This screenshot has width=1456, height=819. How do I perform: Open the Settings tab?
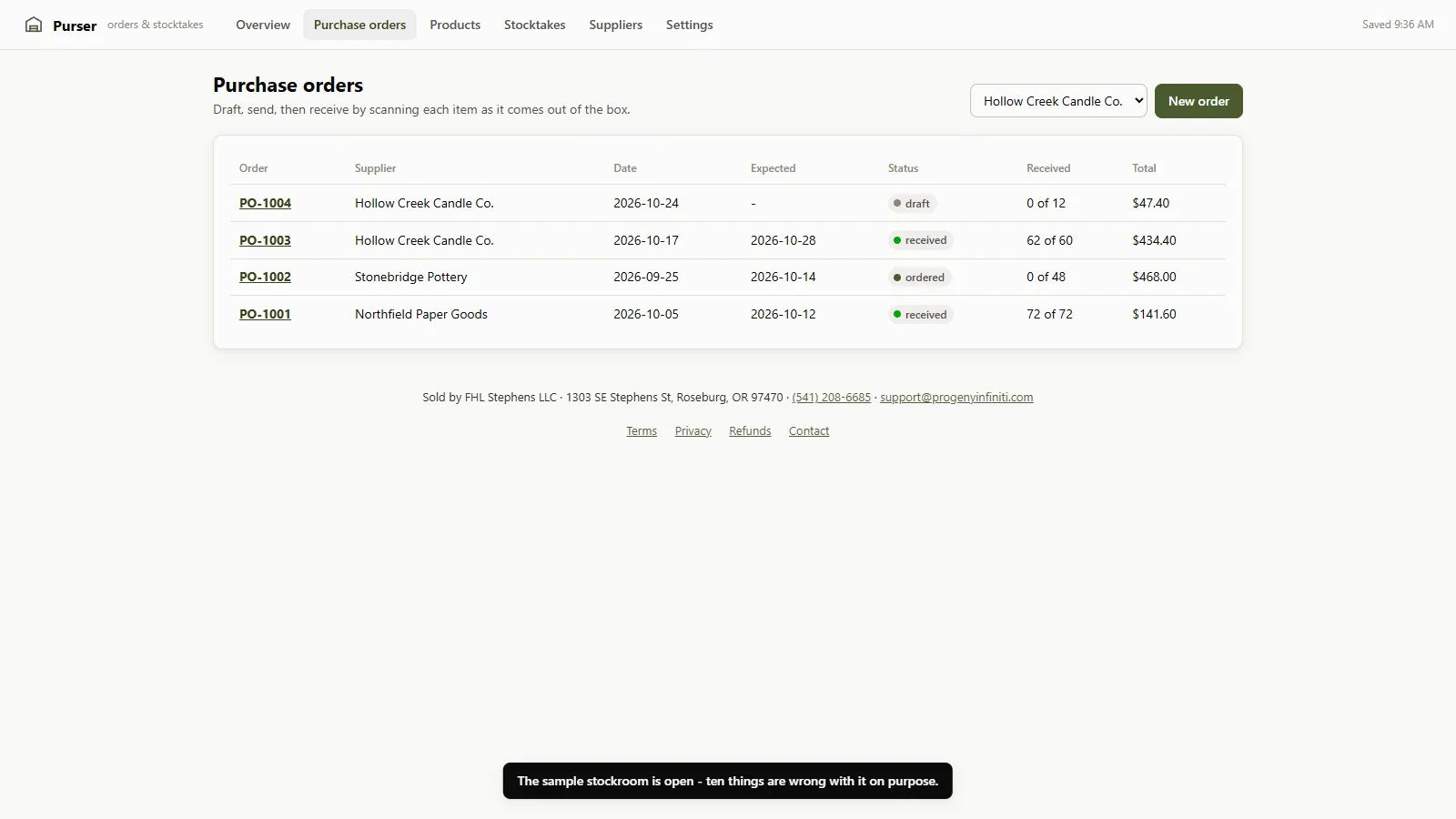pos(690,25)
